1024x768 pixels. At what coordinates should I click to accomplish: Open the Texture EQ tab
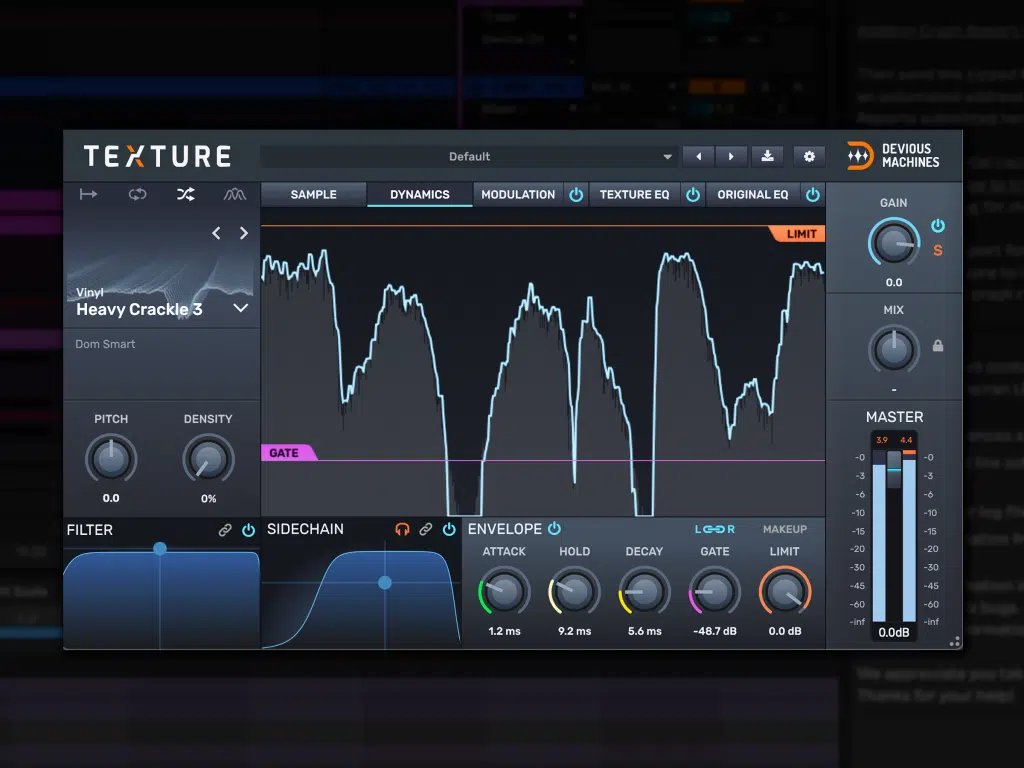tap(634, 195)
